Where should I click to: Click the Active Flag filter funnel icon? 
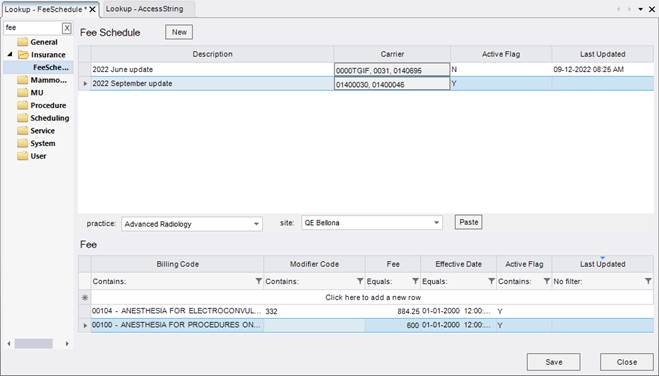pos(546,281)
